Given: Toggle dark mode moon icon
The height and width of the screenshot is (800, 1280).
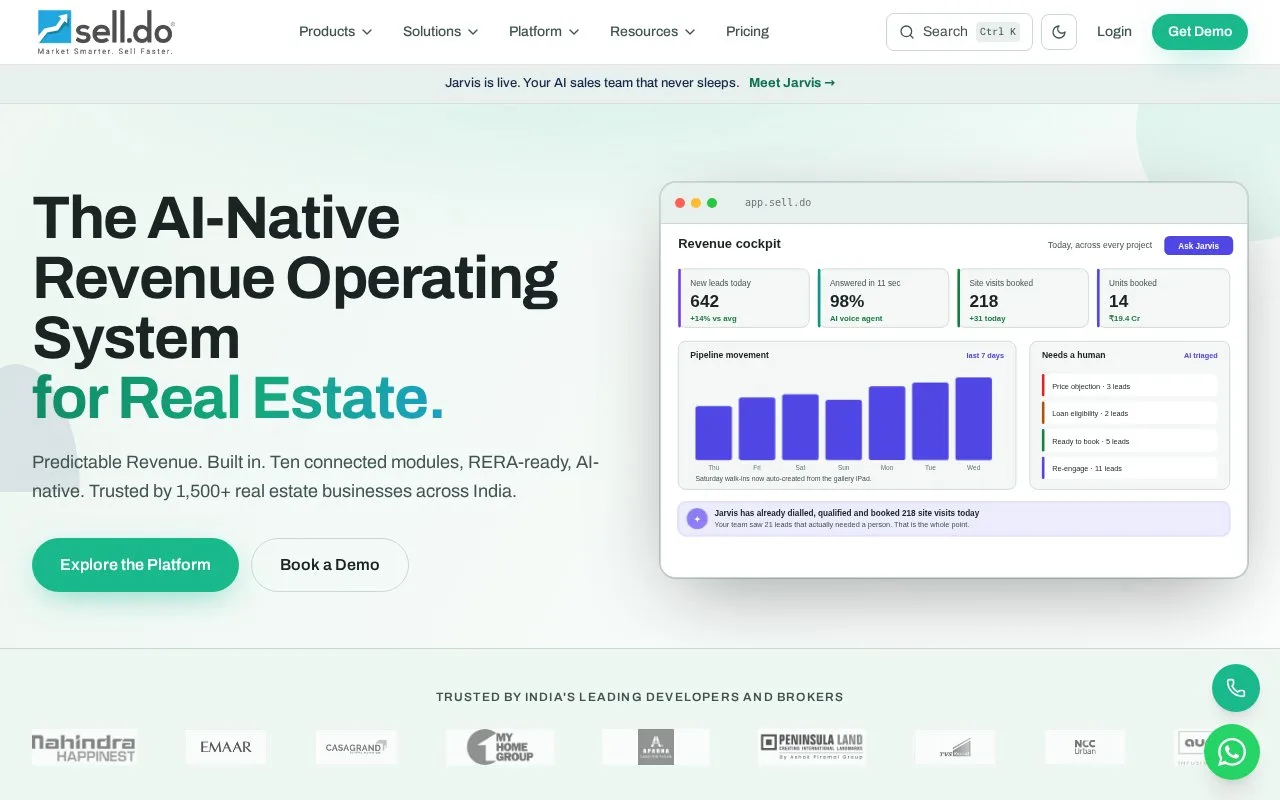Looking at the screenshot, I should click(1059, 32).
